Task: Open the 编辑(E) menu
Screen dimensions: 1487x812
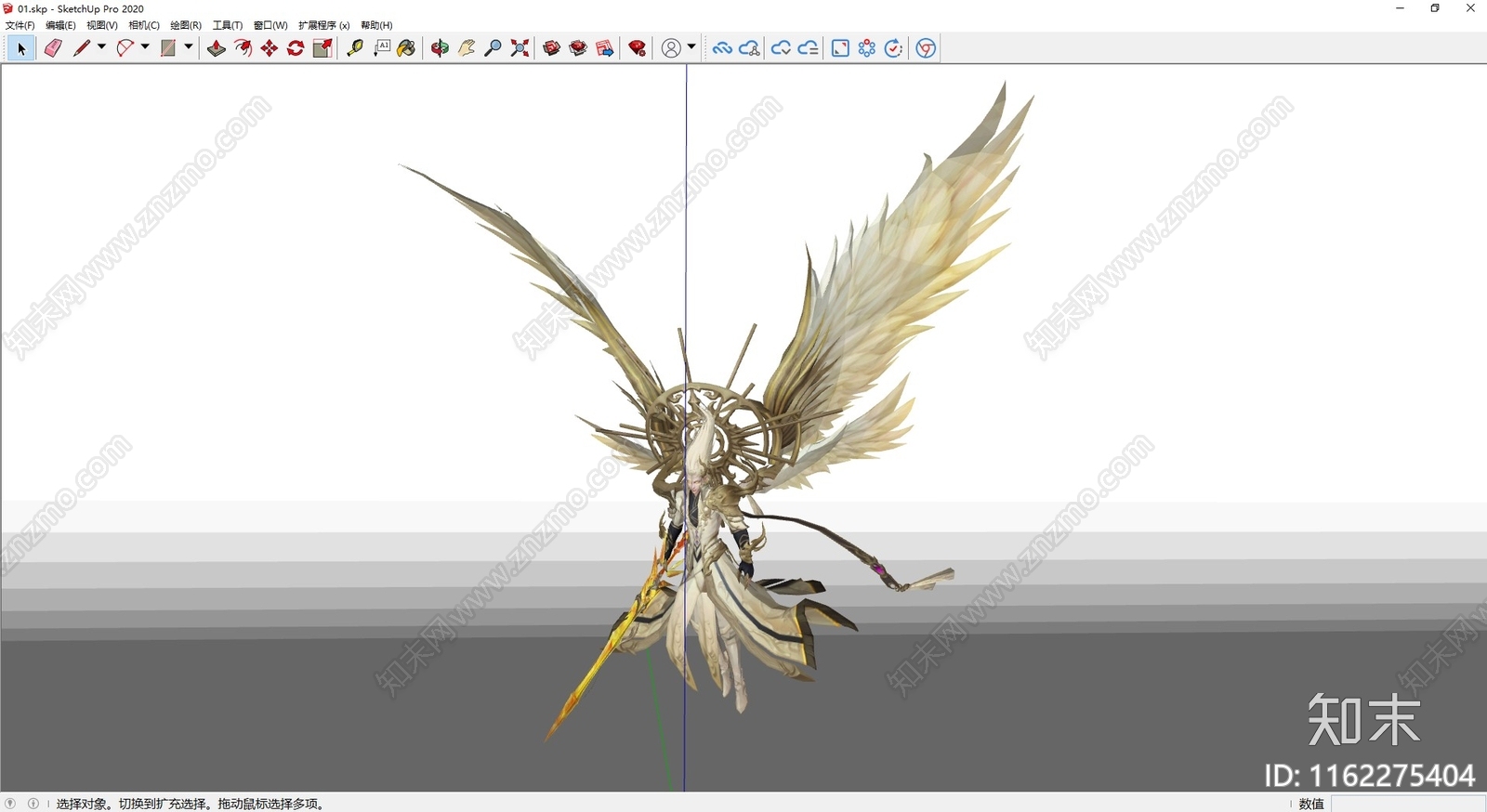Action: pos(60,25)
